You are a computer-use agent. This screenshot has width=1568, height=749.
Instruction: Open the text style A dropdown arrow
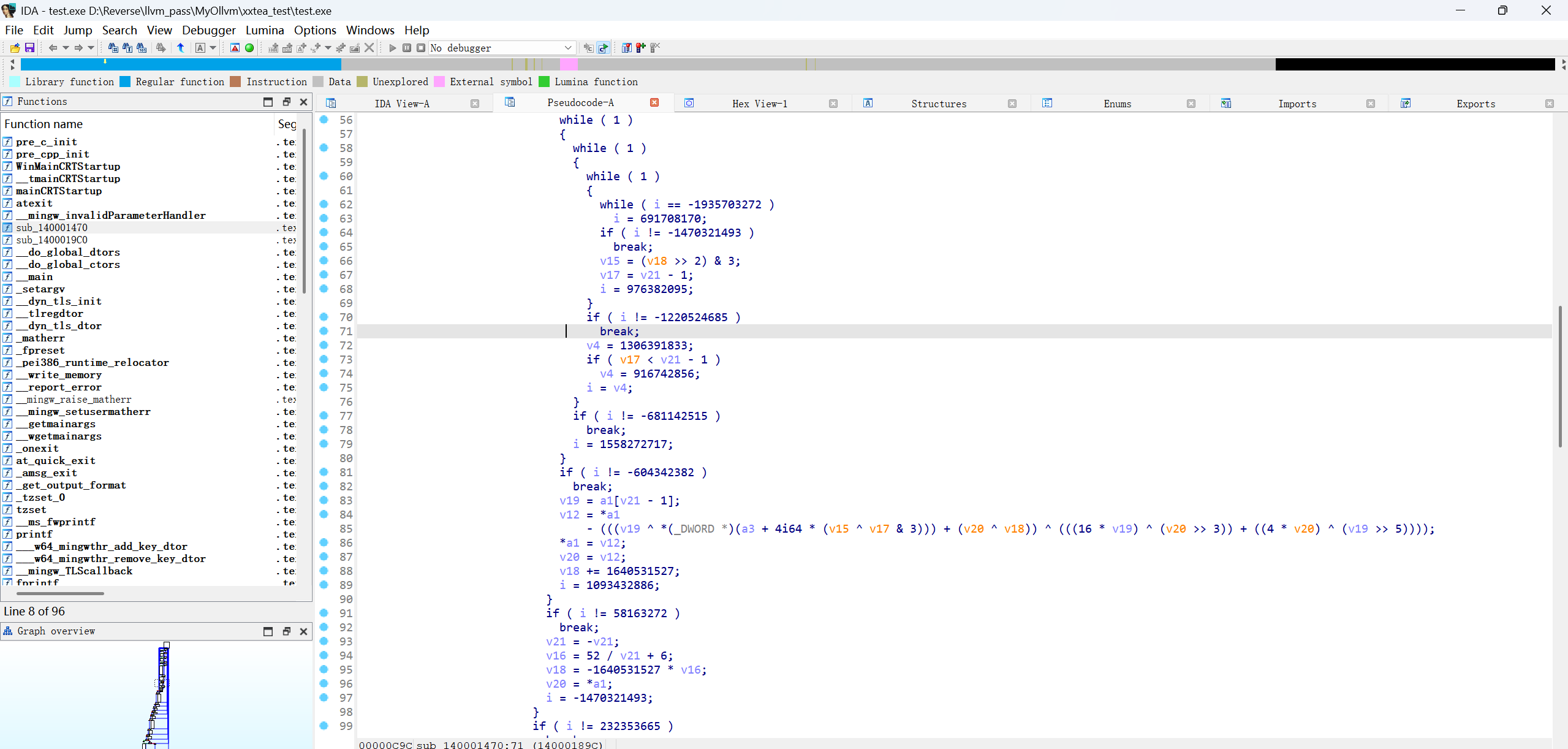pos(213,48)
